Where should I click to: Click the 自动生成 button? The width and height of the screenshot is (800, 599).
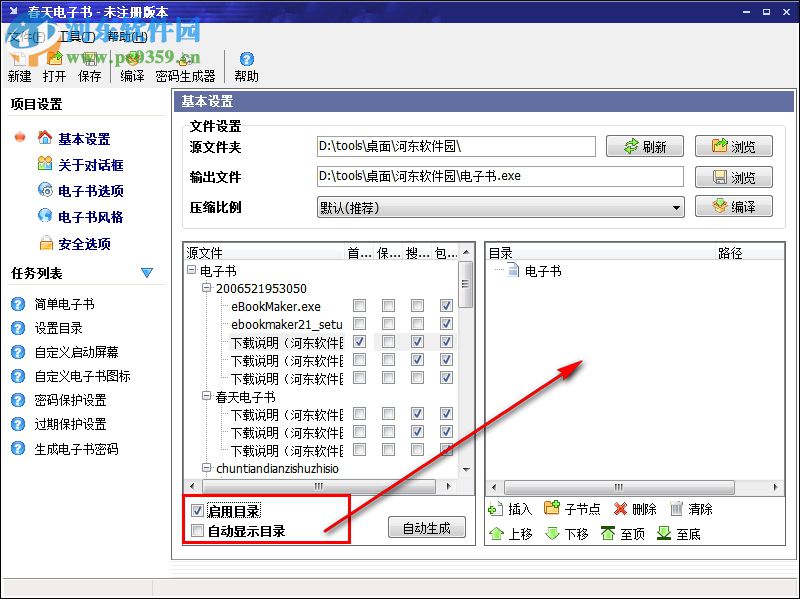(x=427, y=528)
